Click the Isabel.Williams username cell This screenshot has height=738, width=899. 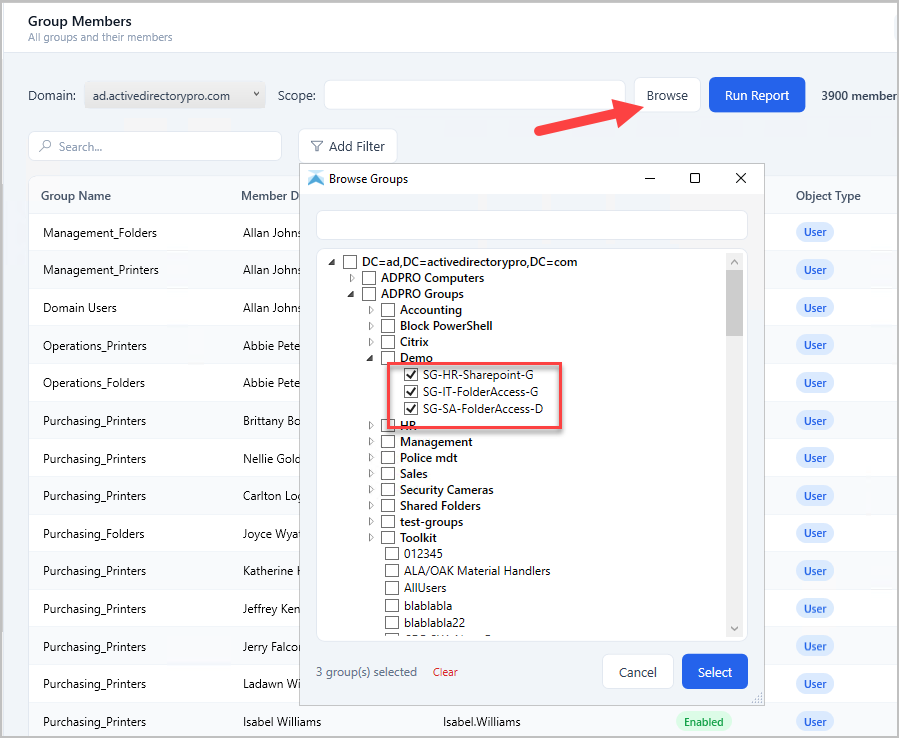(482, 721)
